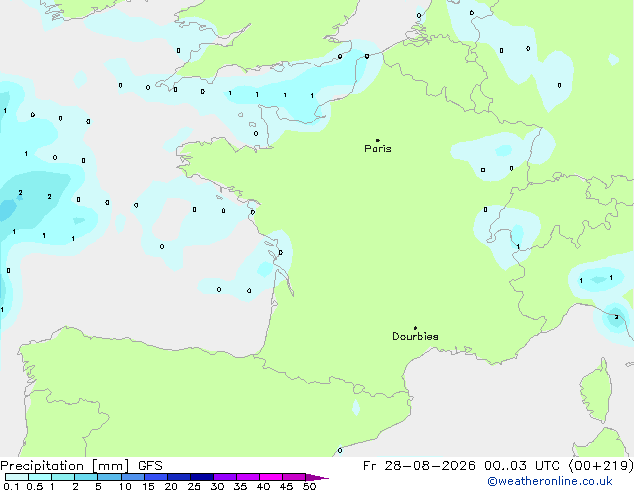Click the date 'Fr 28-08-2026'

point(419,466)
